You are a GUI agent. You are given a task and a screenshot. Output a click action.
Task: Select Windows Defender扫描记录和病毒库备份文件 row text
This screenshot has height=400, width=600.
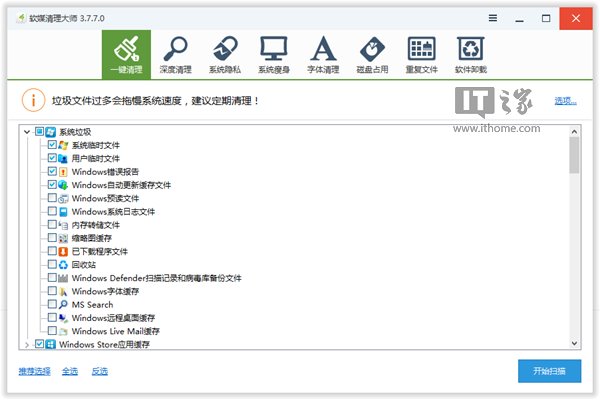pos(157,278)
